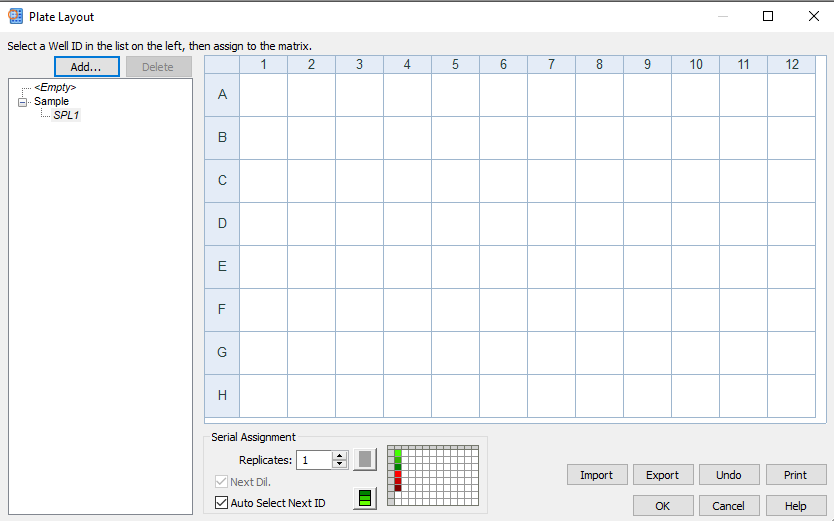Select column 4 header
The width and height of the screenshot is (834, 521).
click(x=407, y=64)
